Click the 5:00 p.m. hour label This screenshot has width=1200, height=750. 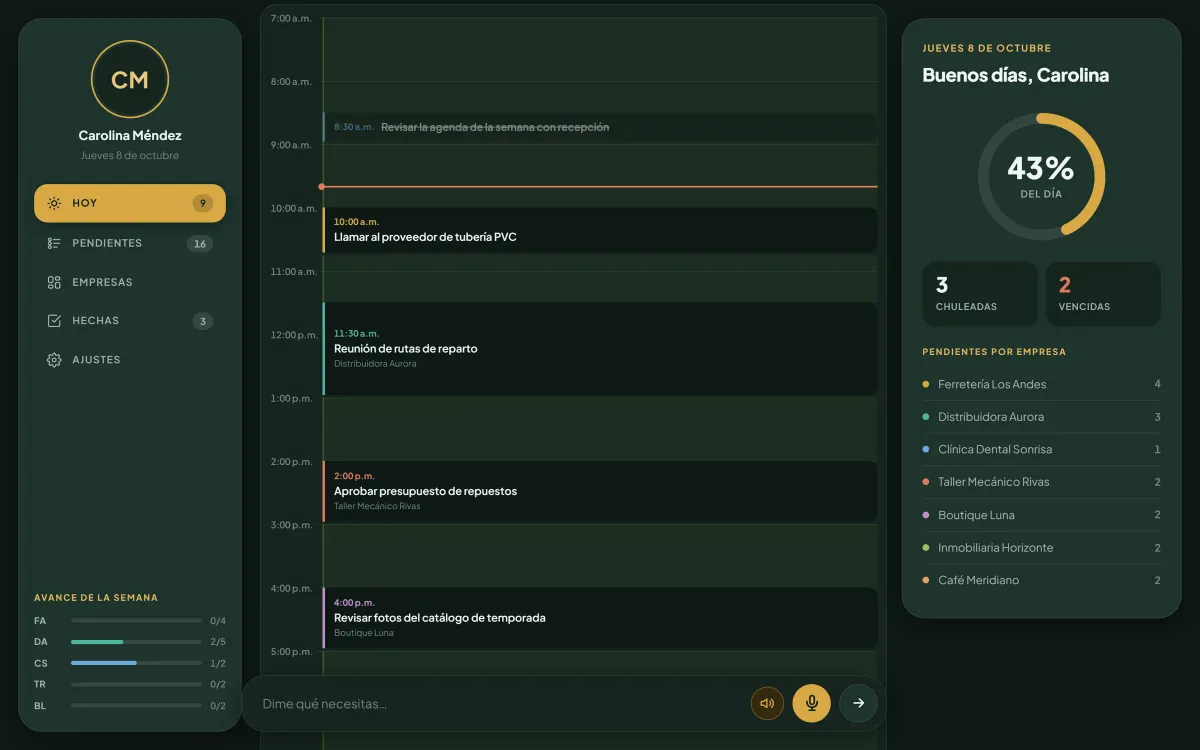pos(291,652)
